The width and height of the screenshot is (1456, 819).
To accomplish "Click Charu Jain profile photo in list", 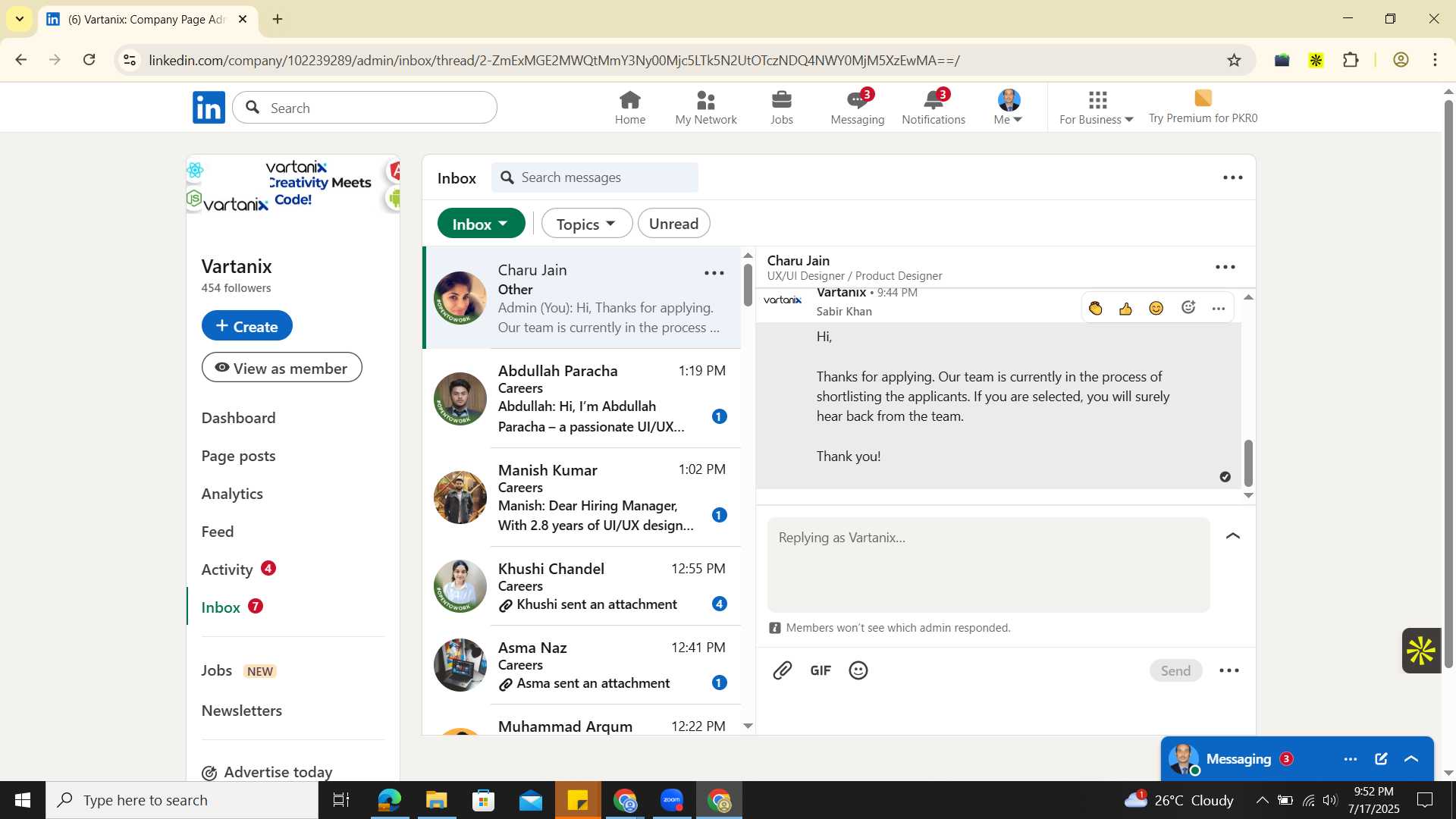I will point(460,298).
